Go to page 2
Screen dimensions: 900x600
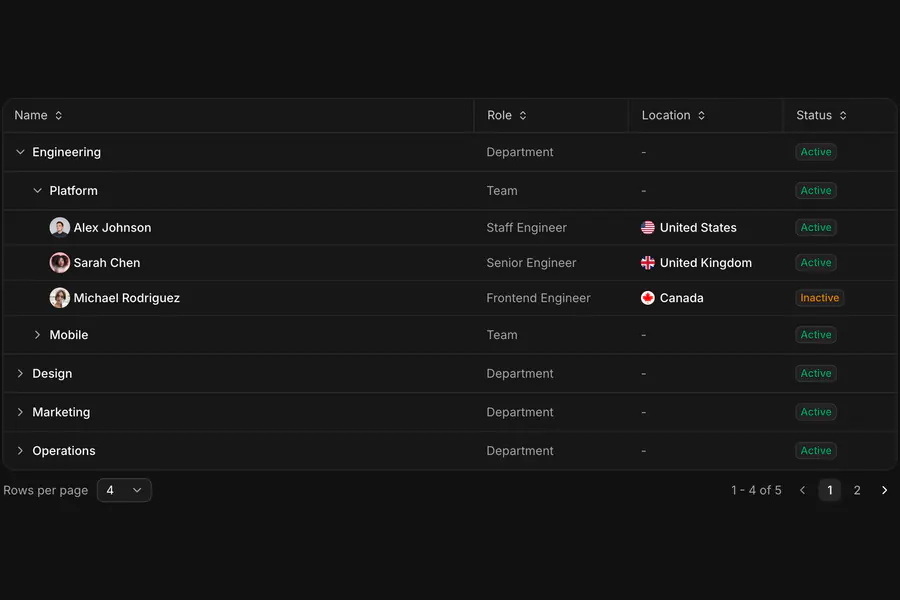pos(857,490)
